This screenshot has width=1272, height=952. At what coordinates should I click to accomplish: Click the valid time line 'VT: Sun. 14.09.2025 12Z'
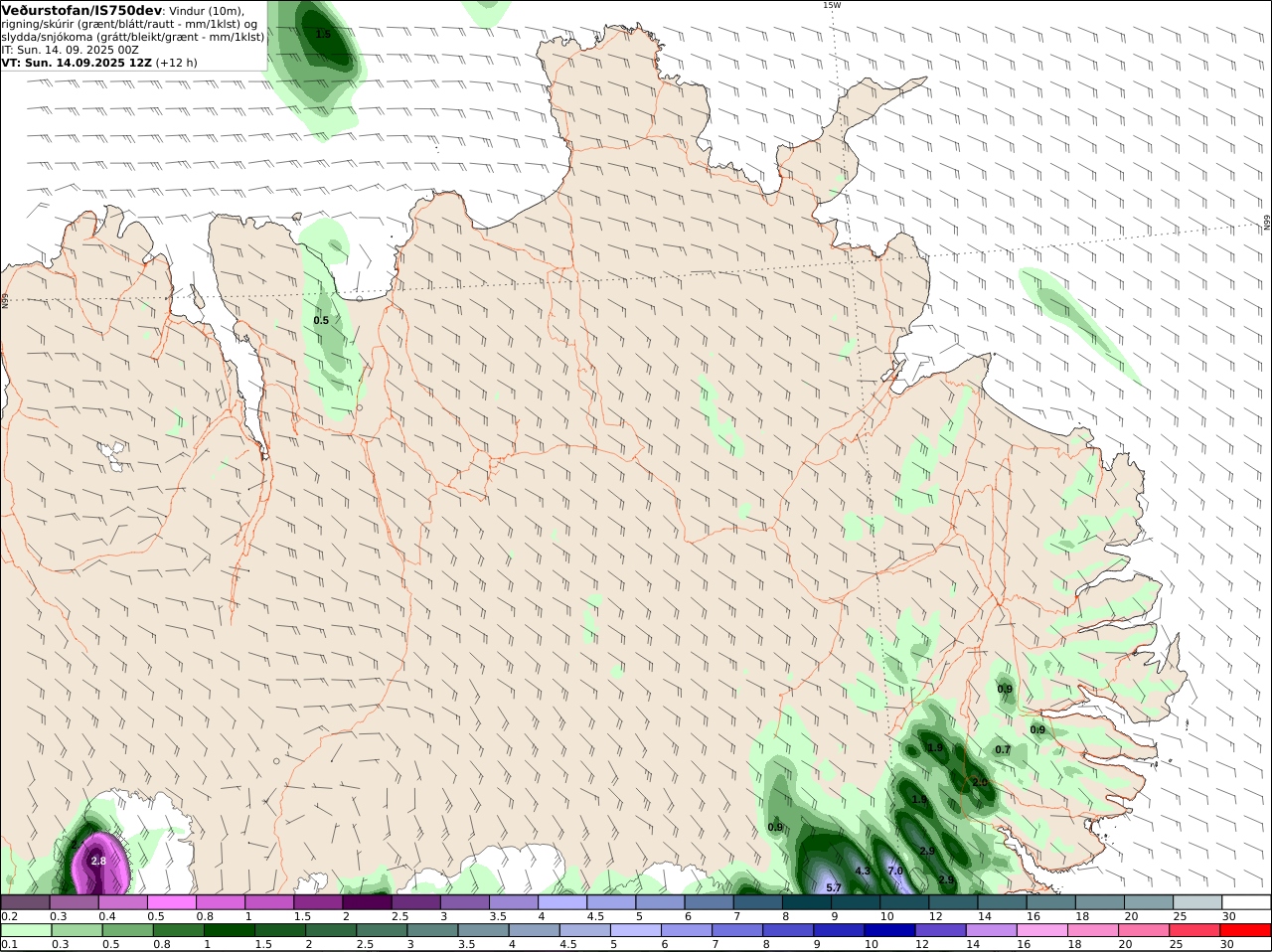coord(75,63)
